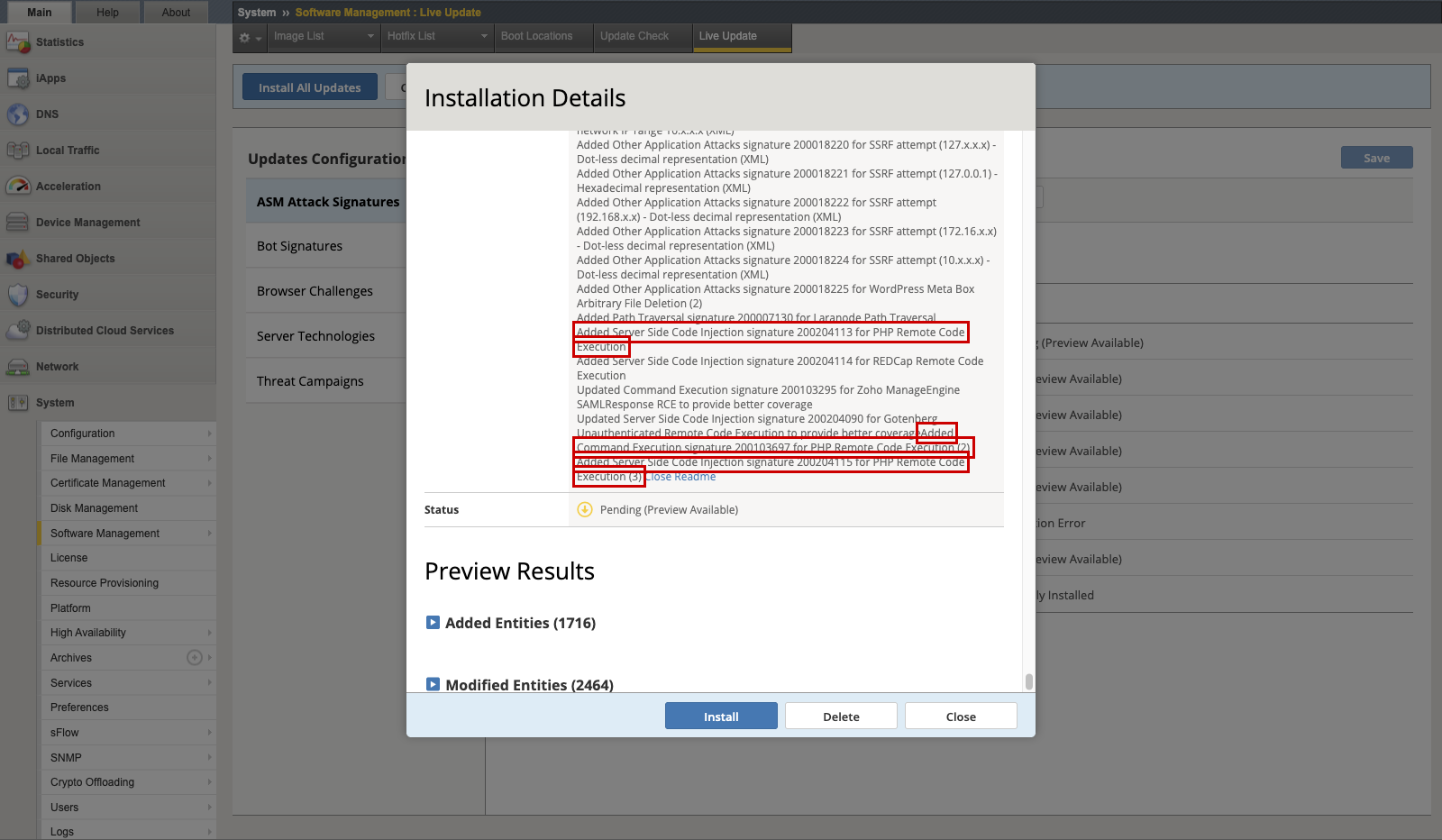Screen dimensions: 1442x840
Task: Open the Statistics sidebar icon
Action: tap(18, 42)
